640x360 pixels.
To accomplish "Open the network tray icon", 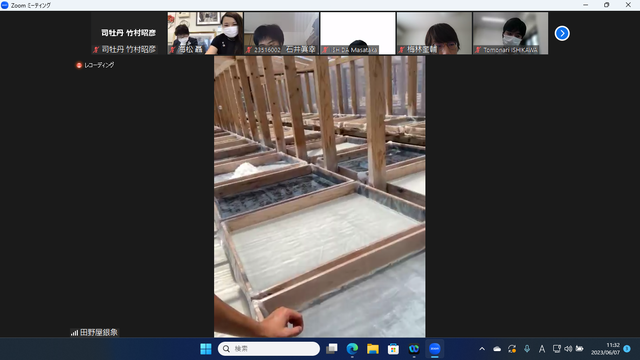I will tap(556, 349).
